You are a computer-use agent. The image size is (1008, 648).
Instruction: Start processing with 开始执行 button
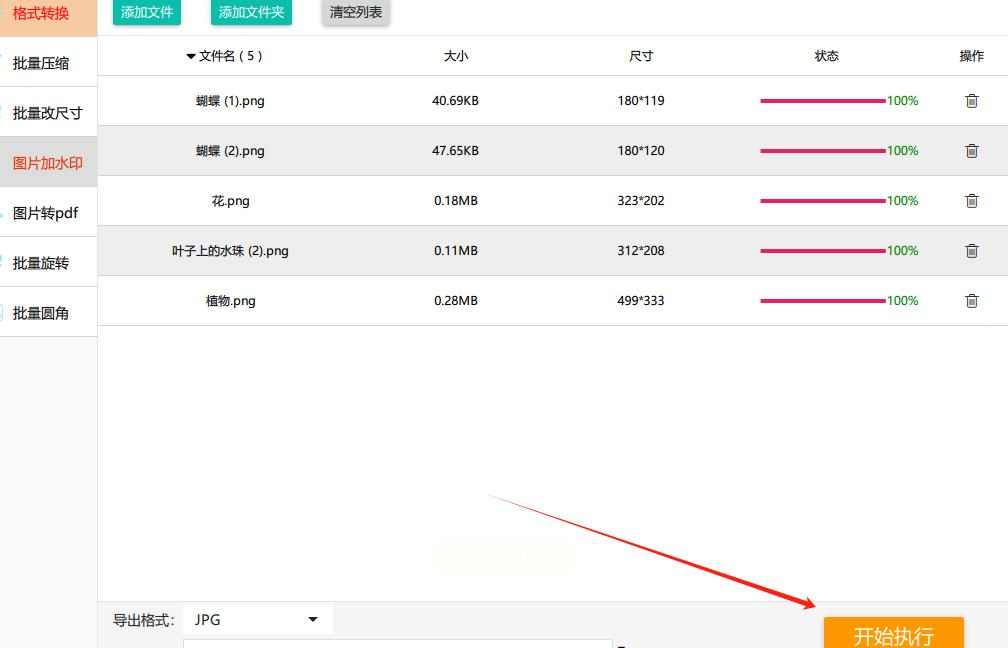894,633
